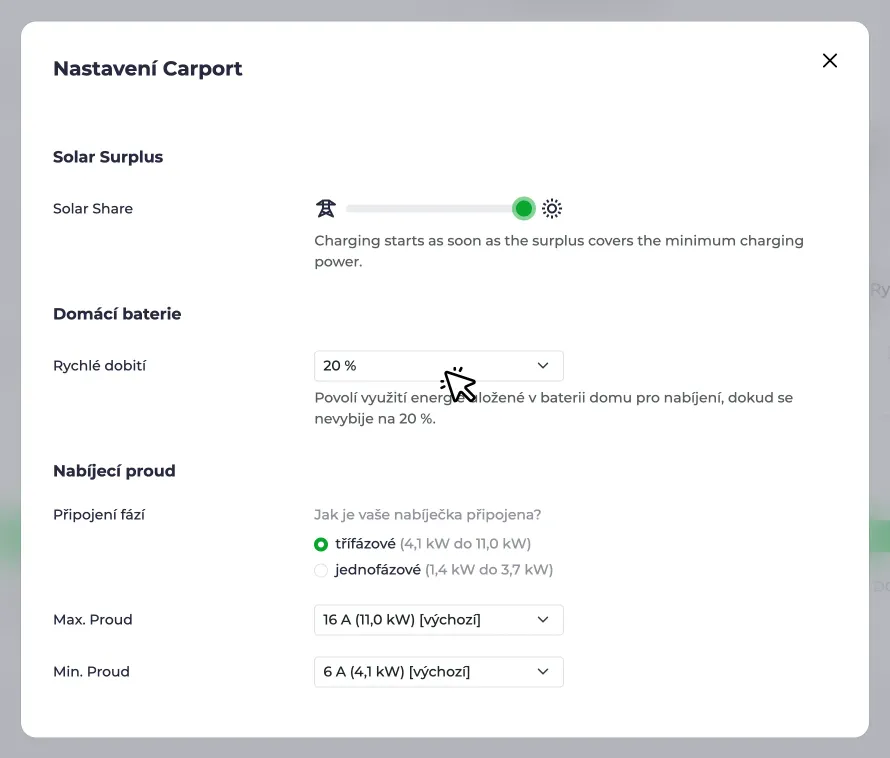Click the Solar Share label

click(93, 208)
